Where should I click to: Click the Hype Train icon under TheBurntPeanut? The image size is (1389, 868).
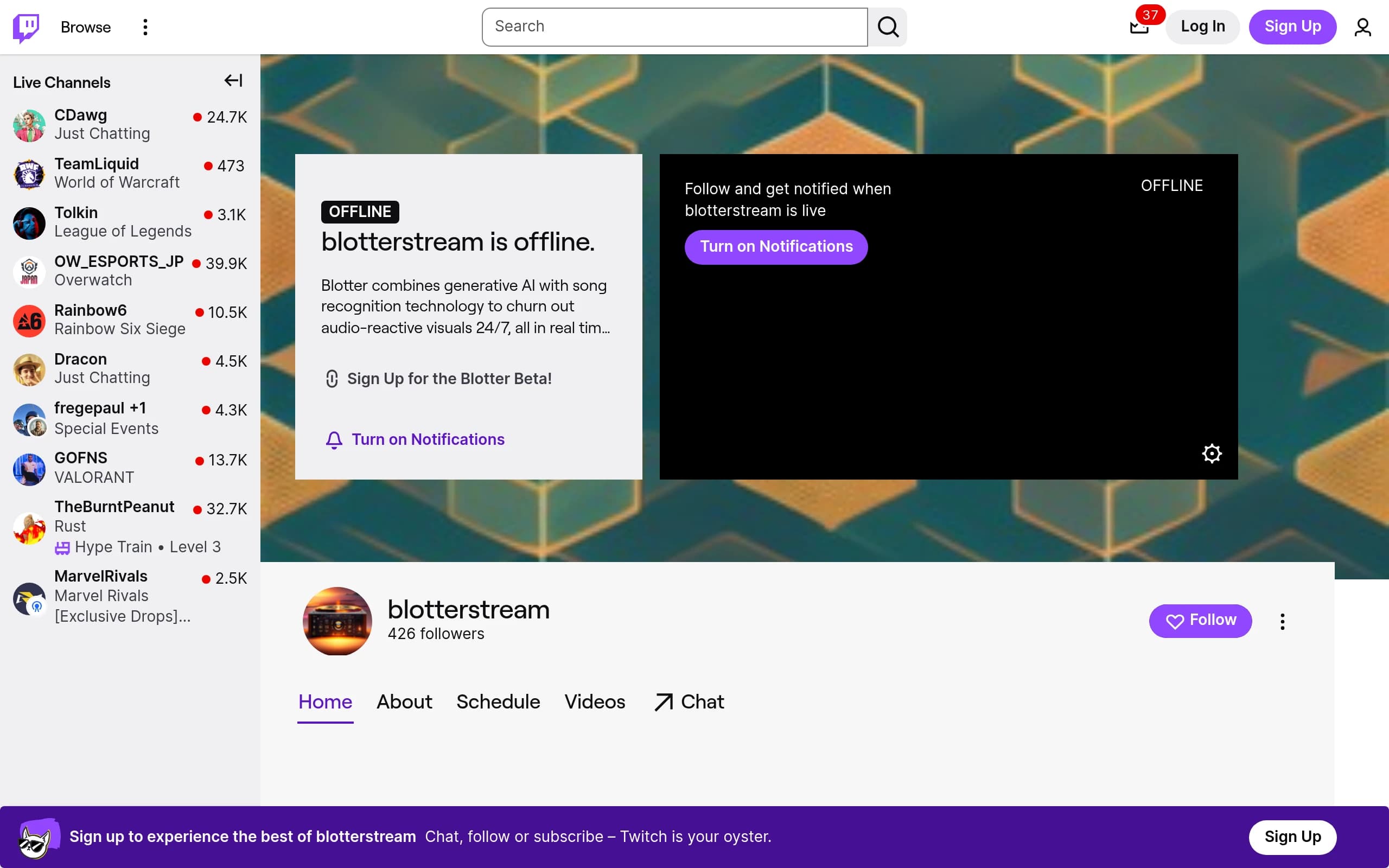pyautogui.click(x=62, y=548)
